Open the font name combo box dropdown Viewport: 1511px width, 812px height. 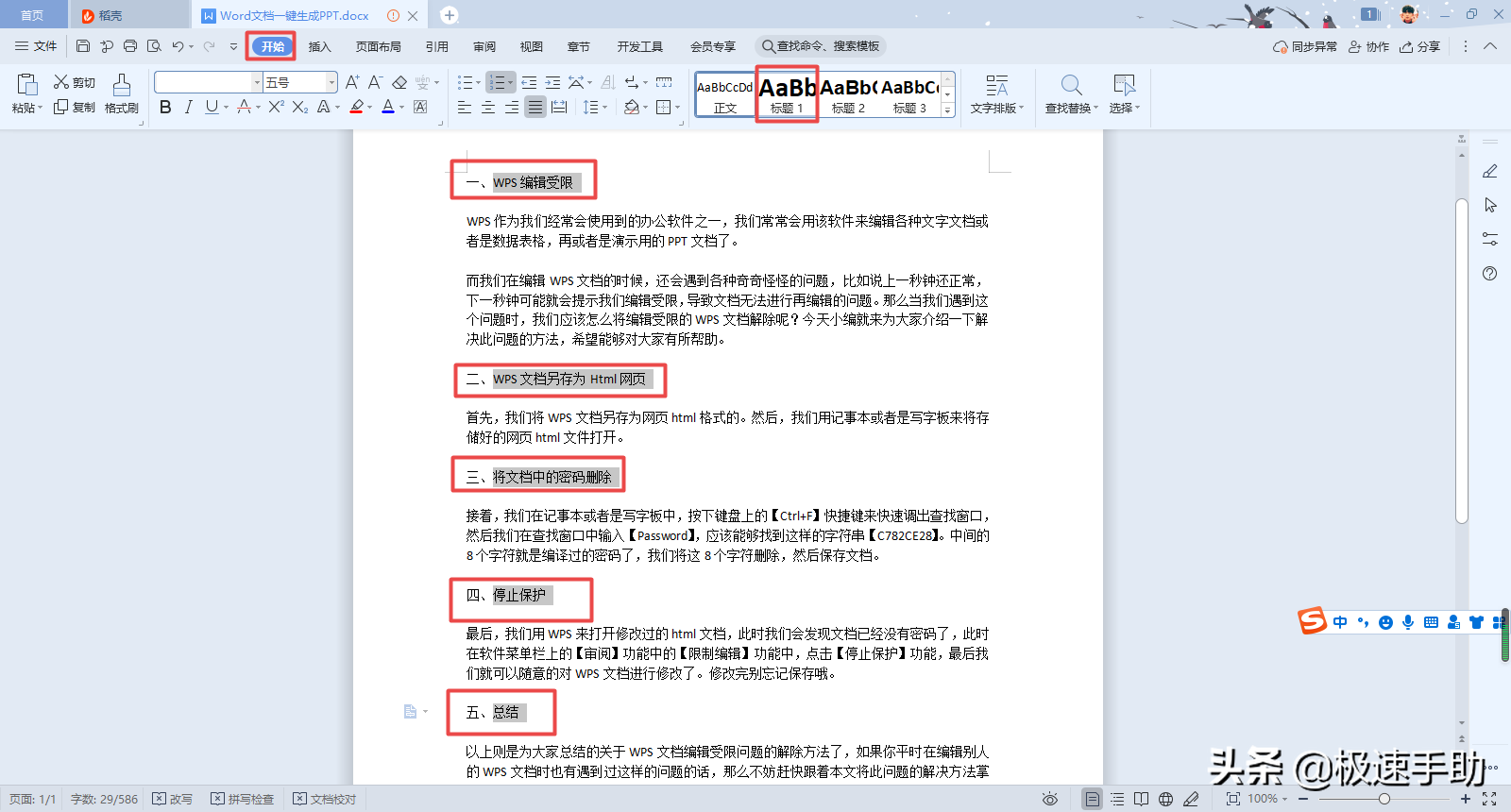click(x=257, y=83)
